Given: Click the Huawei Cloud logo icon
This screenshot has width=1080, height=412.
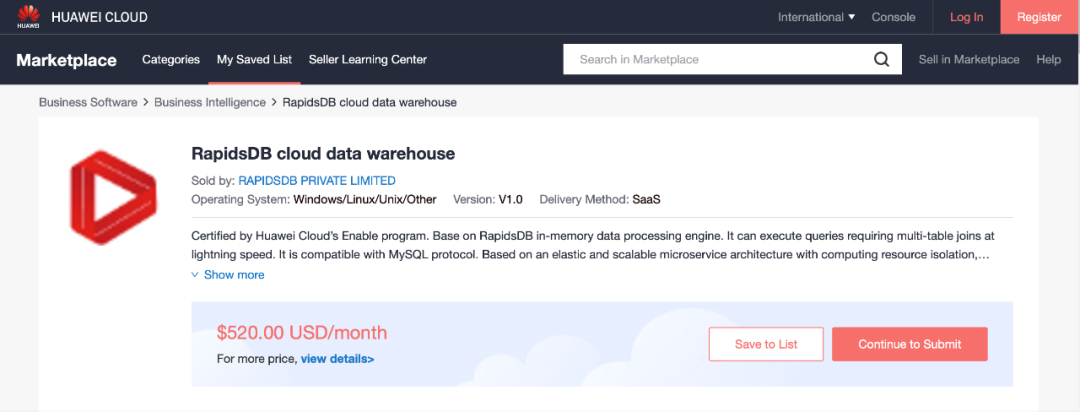Looking at the screenshot, I should pos(28,17).
